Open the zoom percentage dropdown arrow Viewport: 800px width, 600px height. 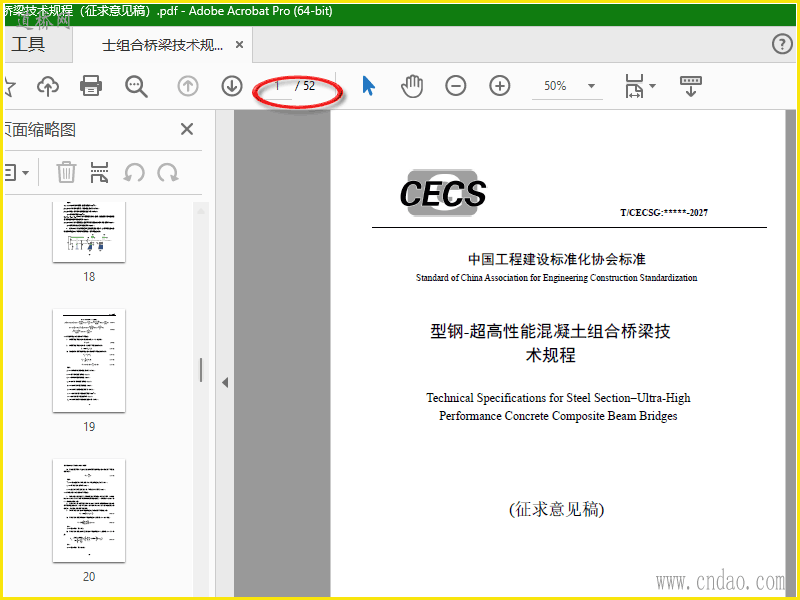point(591,86)
